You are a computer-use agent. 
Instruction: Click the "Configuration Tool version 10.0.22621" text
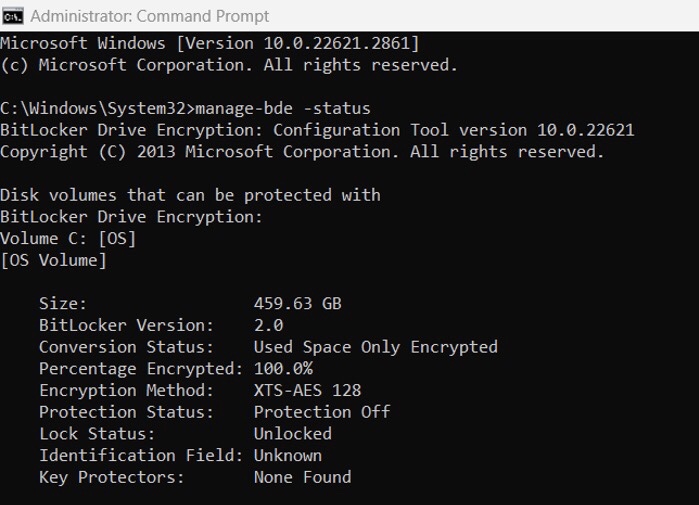453,130
